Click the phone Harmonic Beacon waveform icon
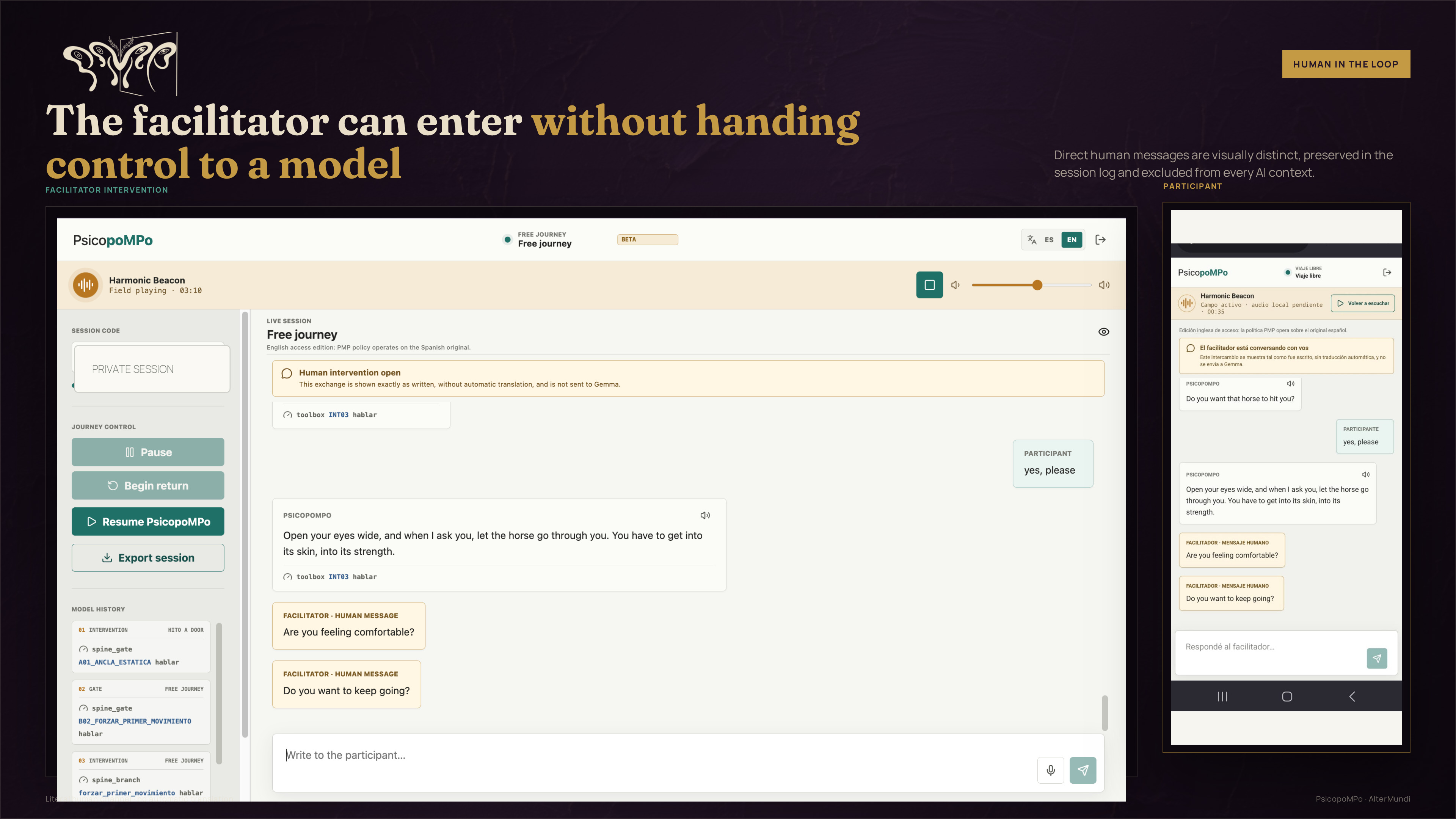The width and height of the screenshot is (1456, 819). [x=1187, y=303]
